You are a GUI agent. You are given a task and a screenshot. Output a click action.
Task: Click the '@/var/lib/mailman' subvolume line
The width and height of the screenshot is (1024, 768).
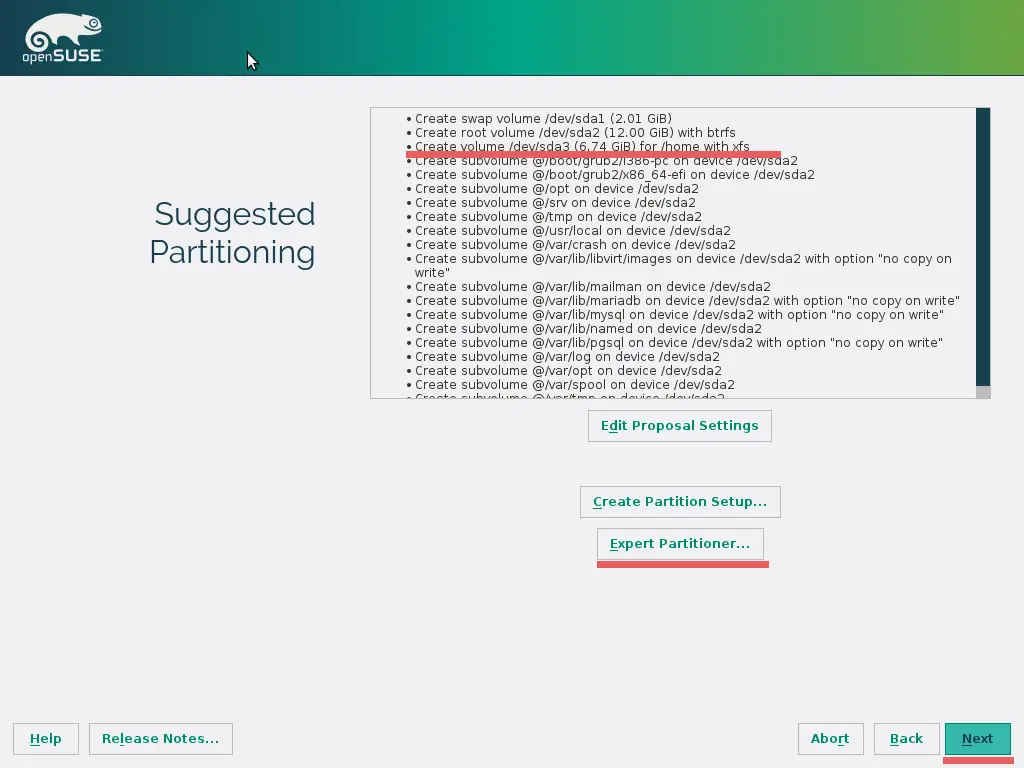pyautogui.click(x=592, y=287)
